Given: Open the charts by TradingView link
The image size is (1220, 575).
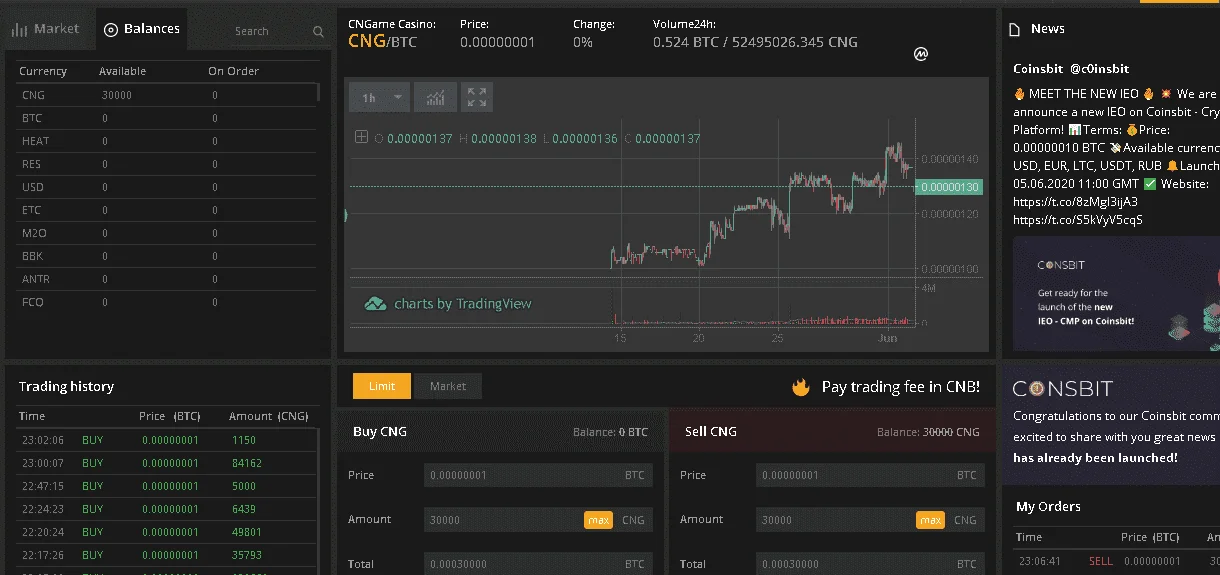Looking at the screenshot, I should (448, 303).
